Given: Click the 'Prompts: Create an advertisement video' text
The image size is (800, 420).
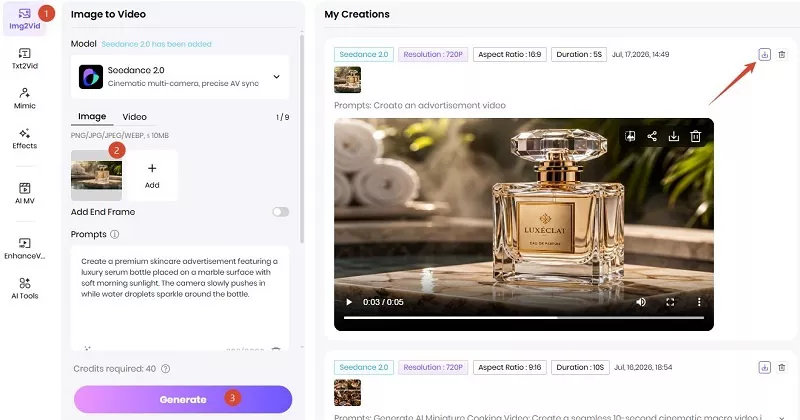Looking at the screenshot, I should coord(420,105).
